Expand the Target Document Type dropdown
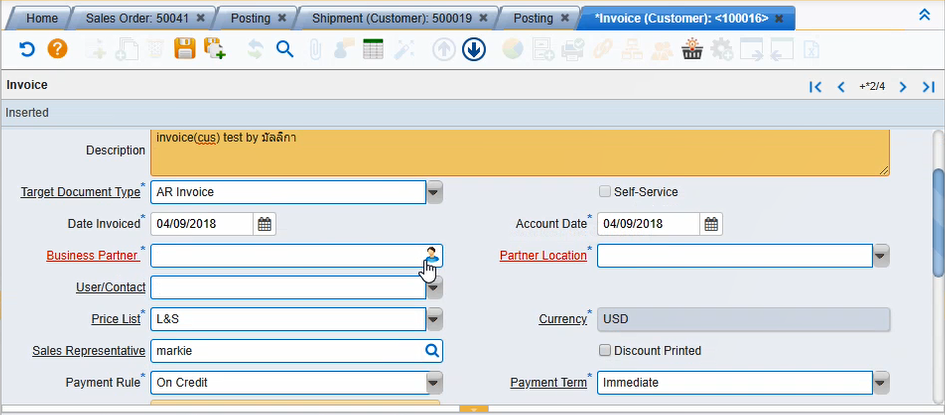 435,192
